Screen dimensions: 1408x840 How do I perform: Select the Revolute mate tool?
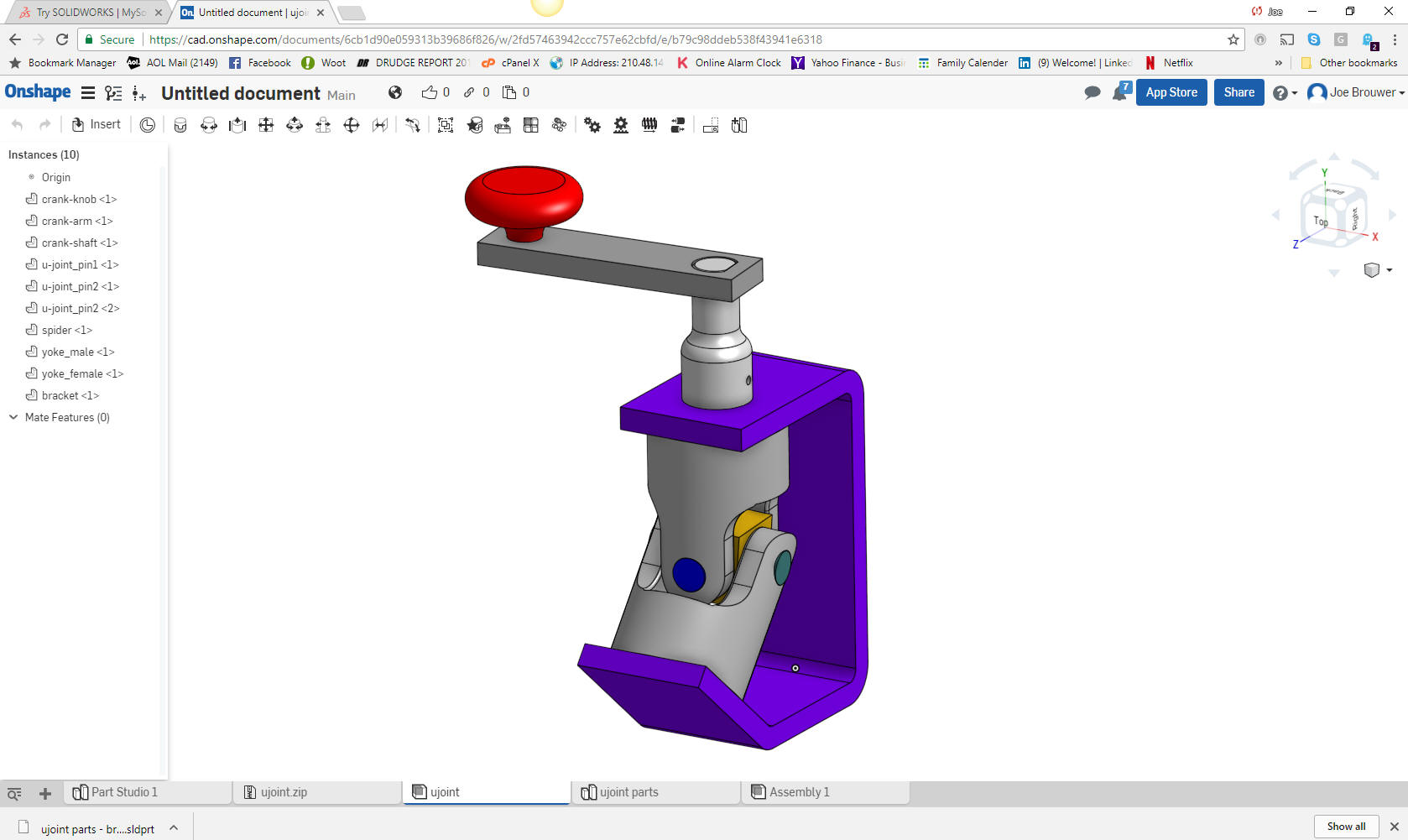pyautogui.click(x=209, y=125)
